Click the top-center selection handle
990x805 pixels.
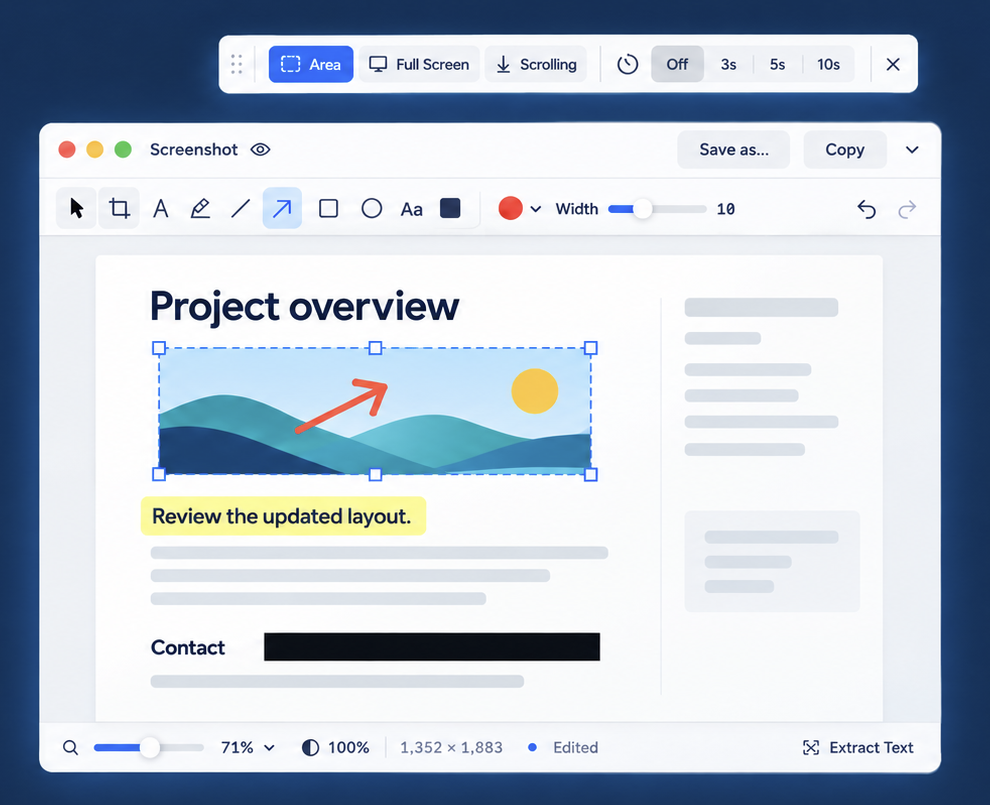(375, 348)
